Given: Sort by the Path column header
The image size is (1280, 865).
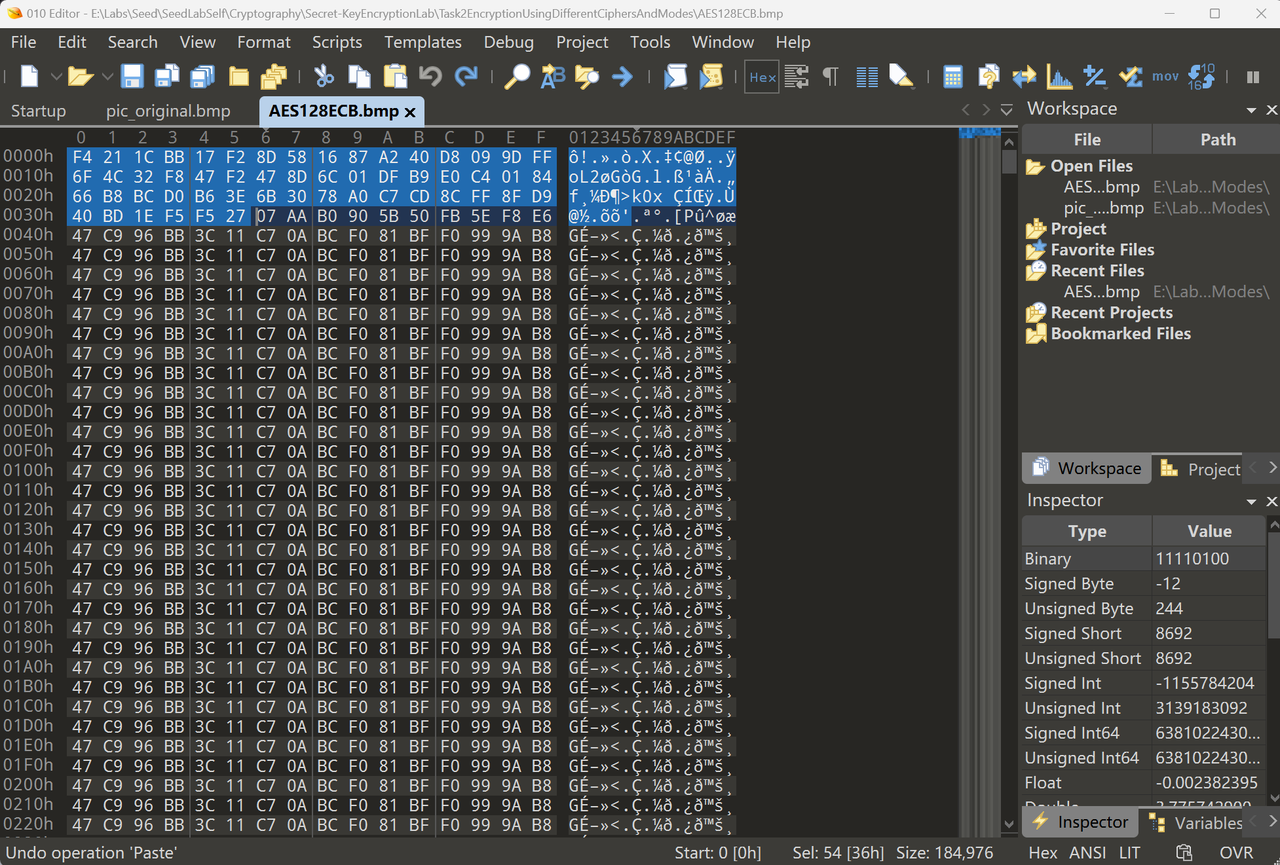Looking at the screenshot, I should (1217, 140).
